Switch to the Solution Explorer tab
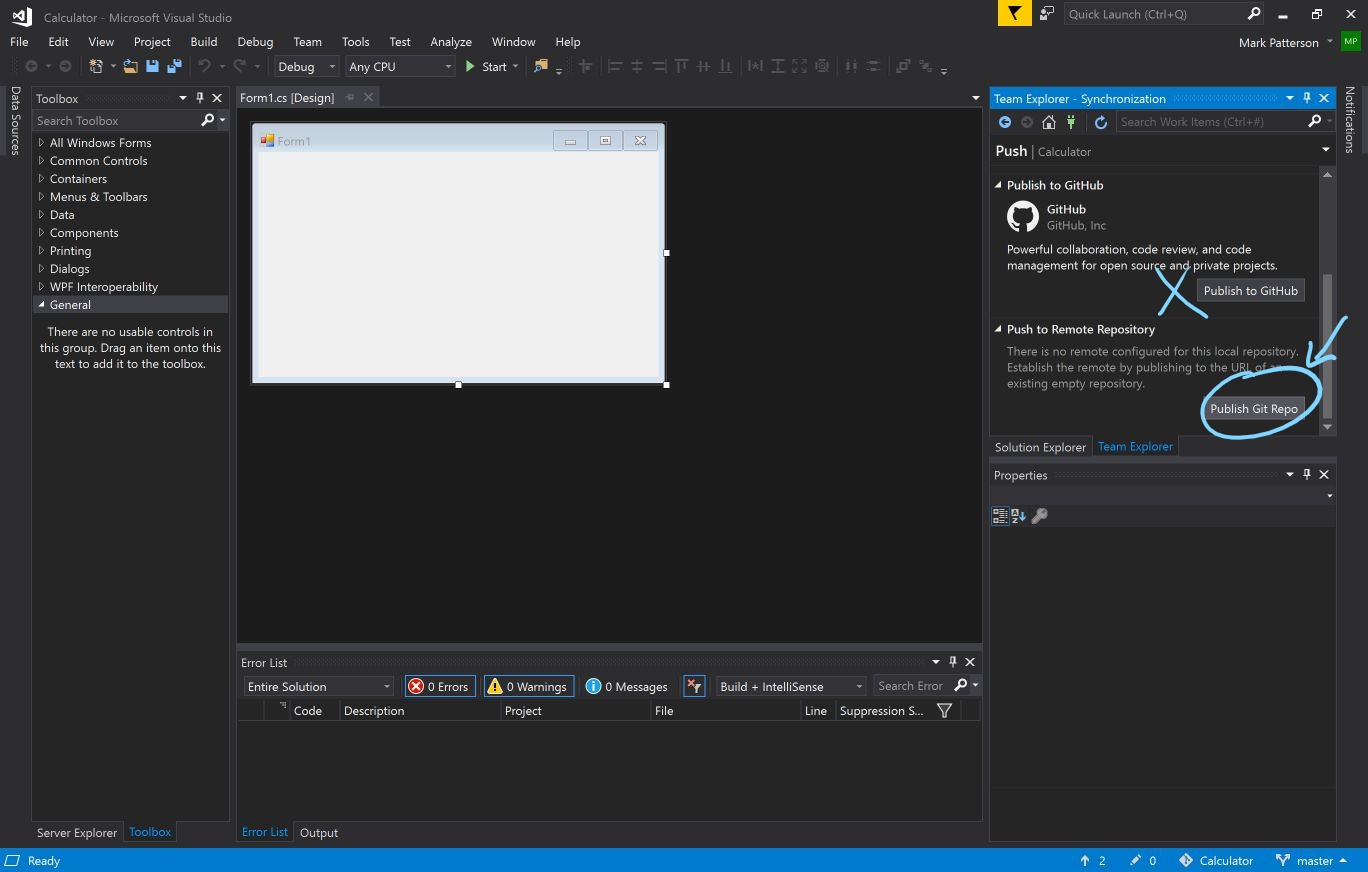The height and width of the screenshot is (872, 1368). tap(1040, 447)
